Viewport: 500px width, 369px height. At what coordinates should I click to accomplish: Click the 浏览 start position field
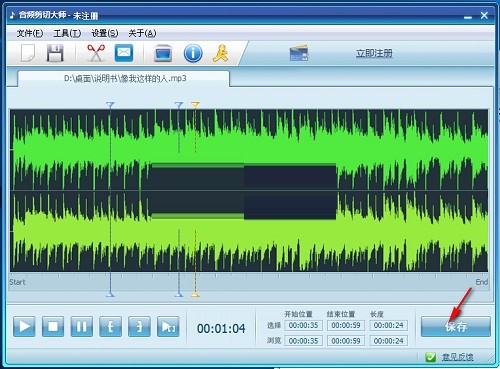(x=303, y=341)
